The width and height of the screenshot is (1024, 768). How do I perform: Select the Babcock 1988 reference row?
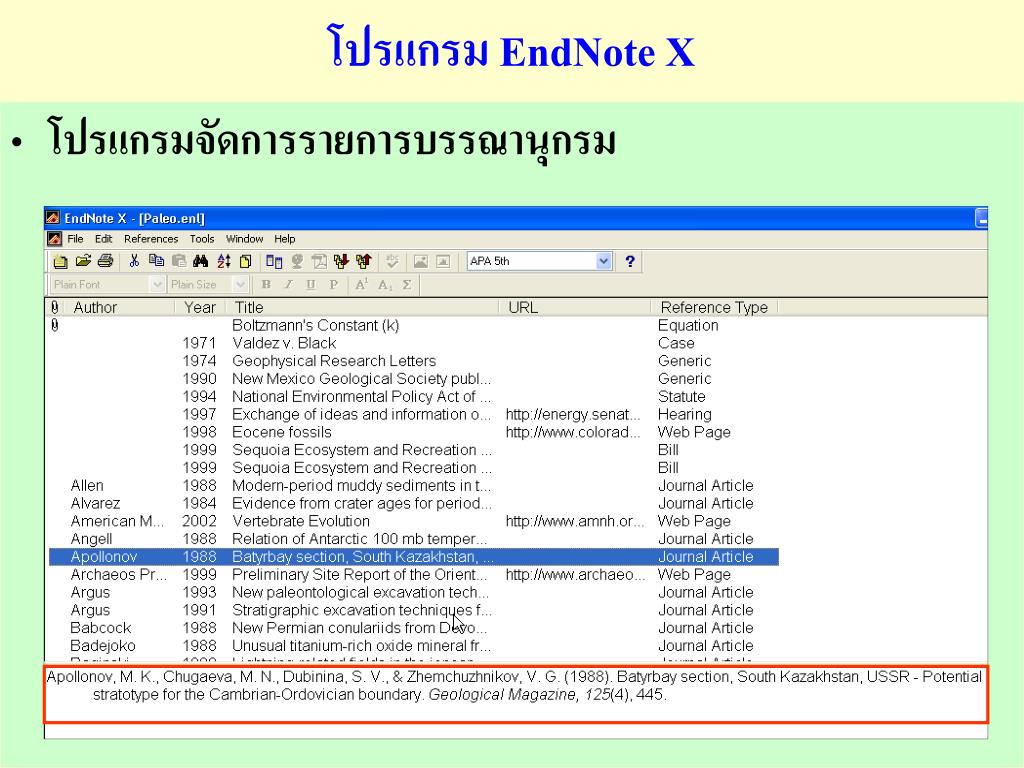click(x=414, y=628)
